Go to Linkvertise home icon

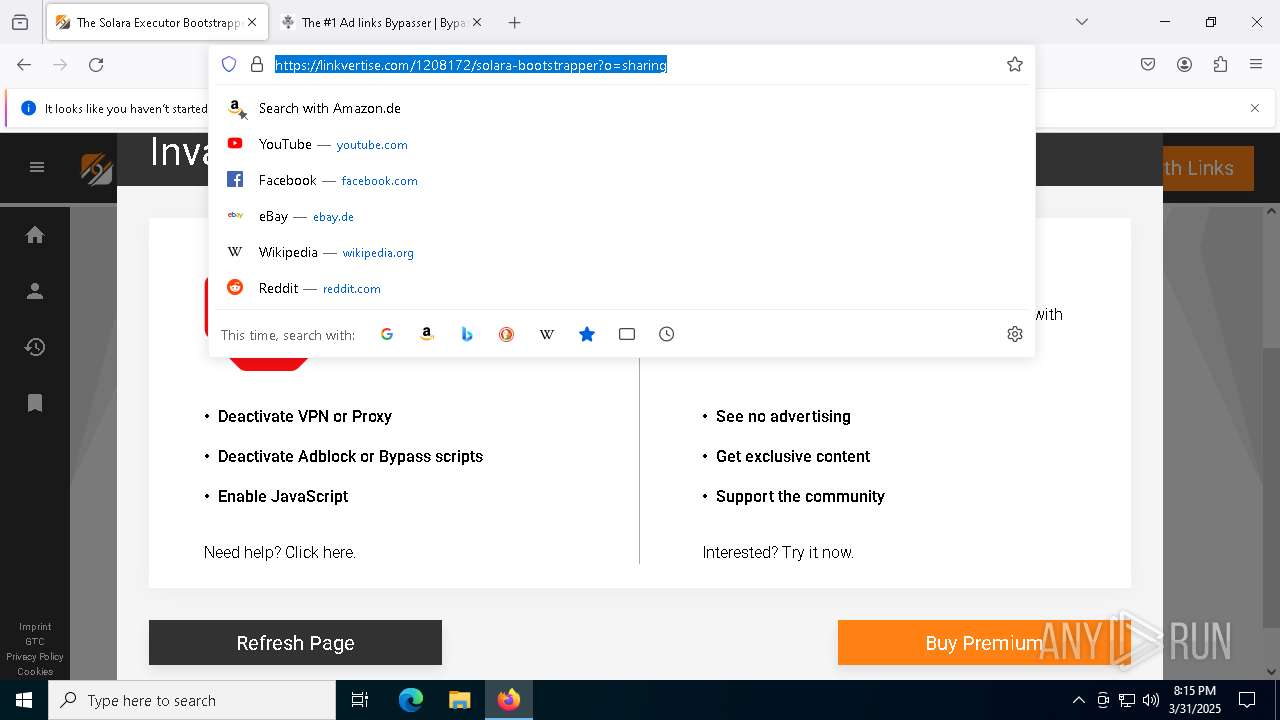tap(35, 235)
